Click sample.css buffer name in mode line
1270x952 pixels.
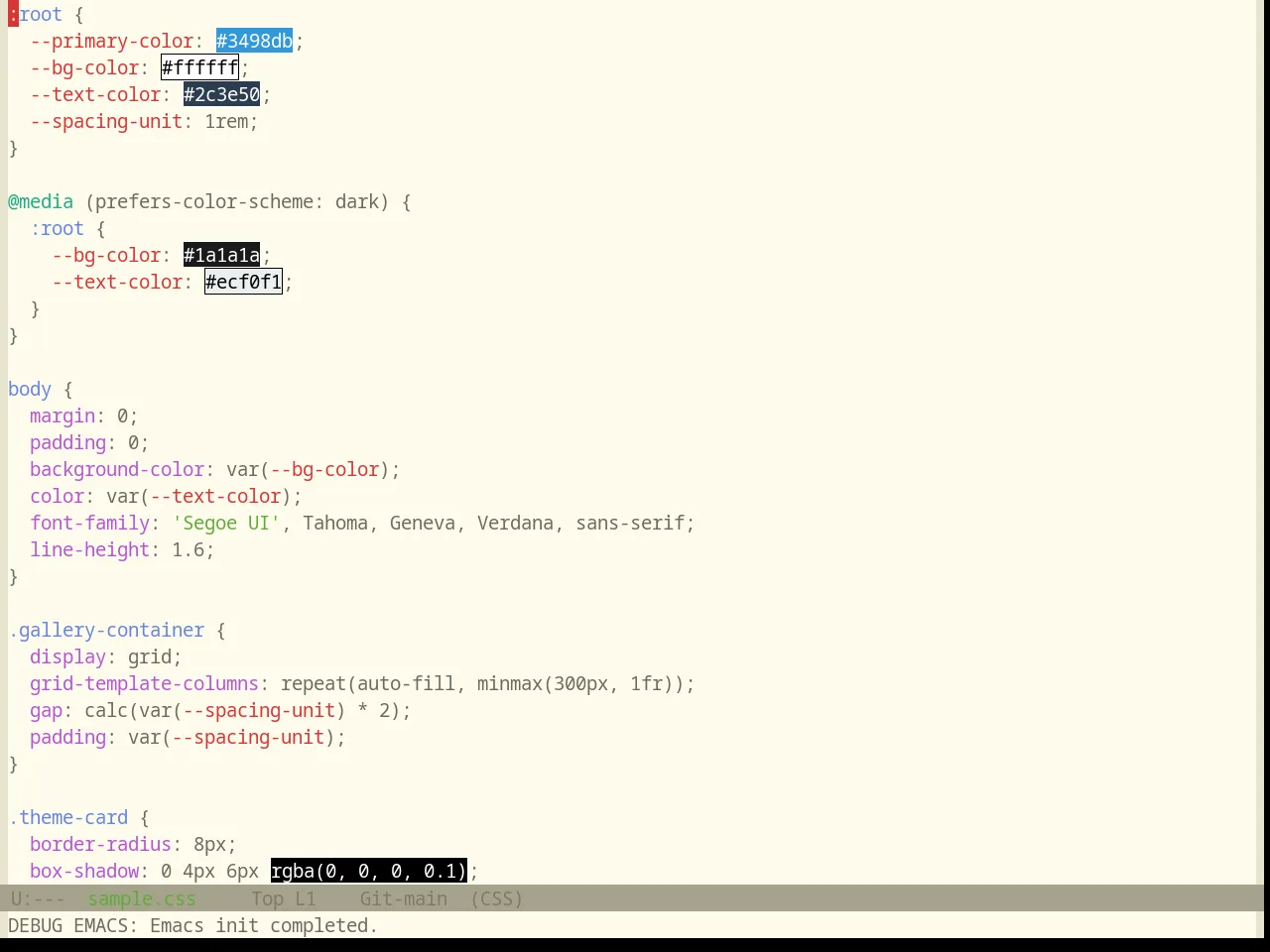[x=142, y=898]
